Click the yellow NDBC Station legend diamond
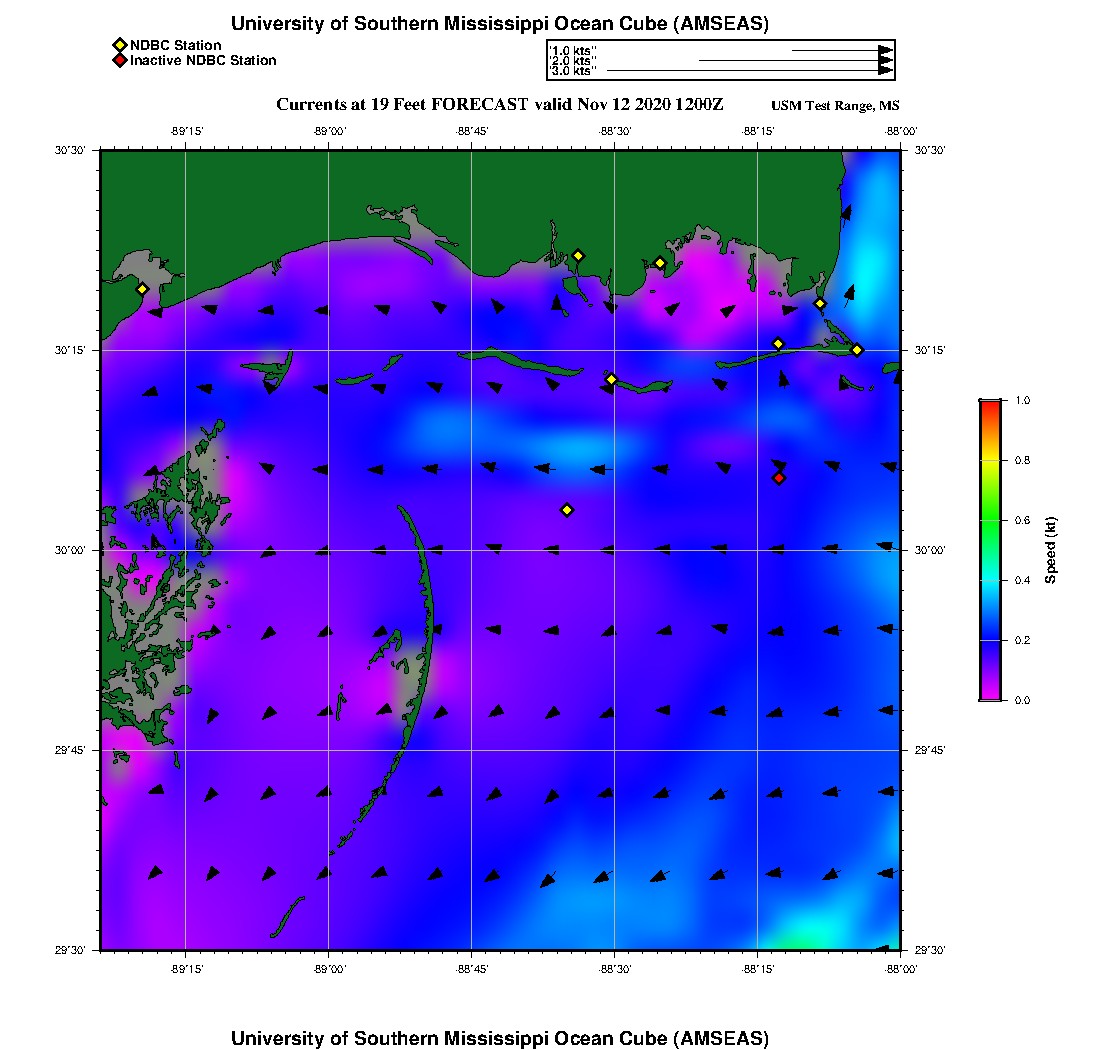 point(119,45)
